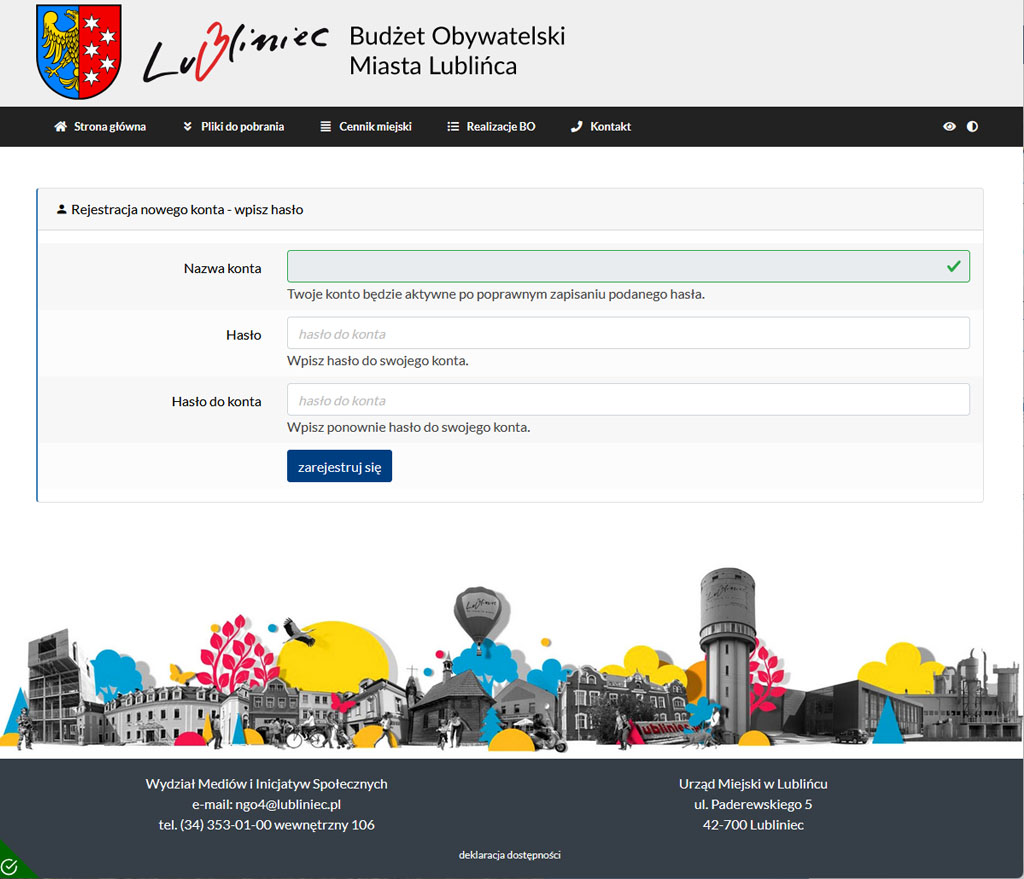Viewport: 1024px width, 879px height.
Task: Click the double chevron icon for downloads
Action: [x=187, y=127]
